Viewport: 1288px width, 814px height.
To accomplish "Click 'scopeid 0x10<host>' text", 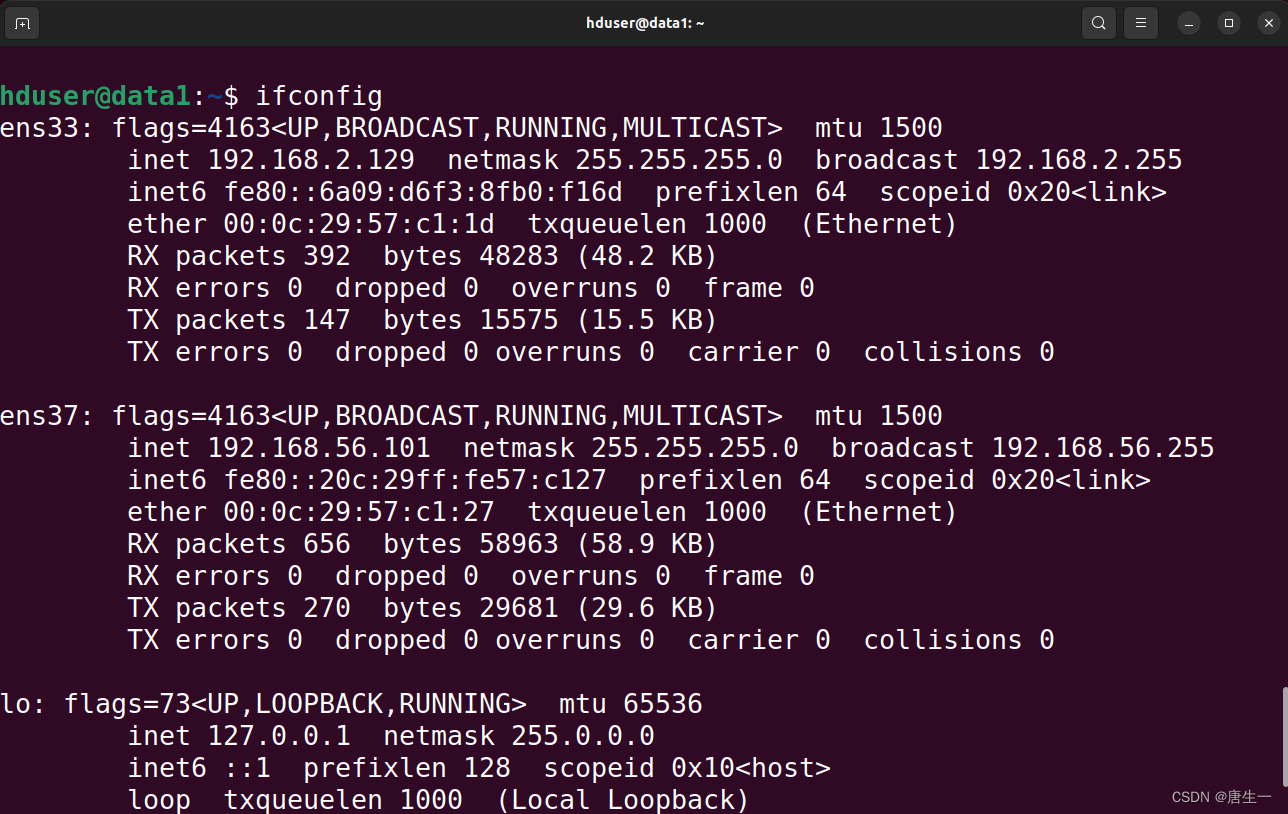I will coord(687,768).
